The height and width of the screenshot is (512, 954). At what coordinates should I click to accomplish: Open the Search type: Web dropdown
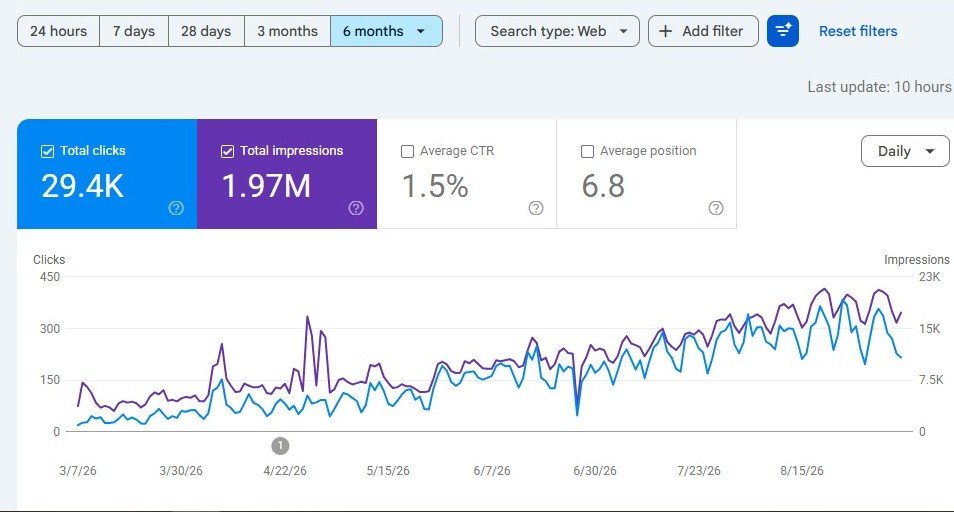(557, 31)
